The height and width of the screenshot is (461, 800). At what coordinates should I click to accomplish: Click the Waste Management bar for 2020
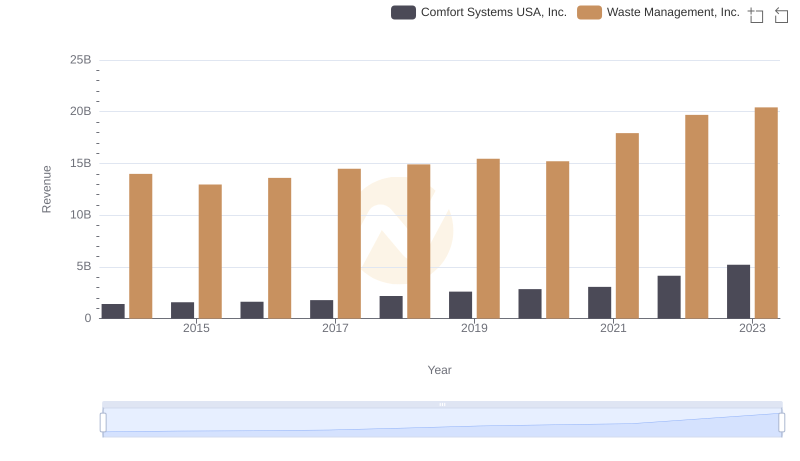tap(558, 240)
